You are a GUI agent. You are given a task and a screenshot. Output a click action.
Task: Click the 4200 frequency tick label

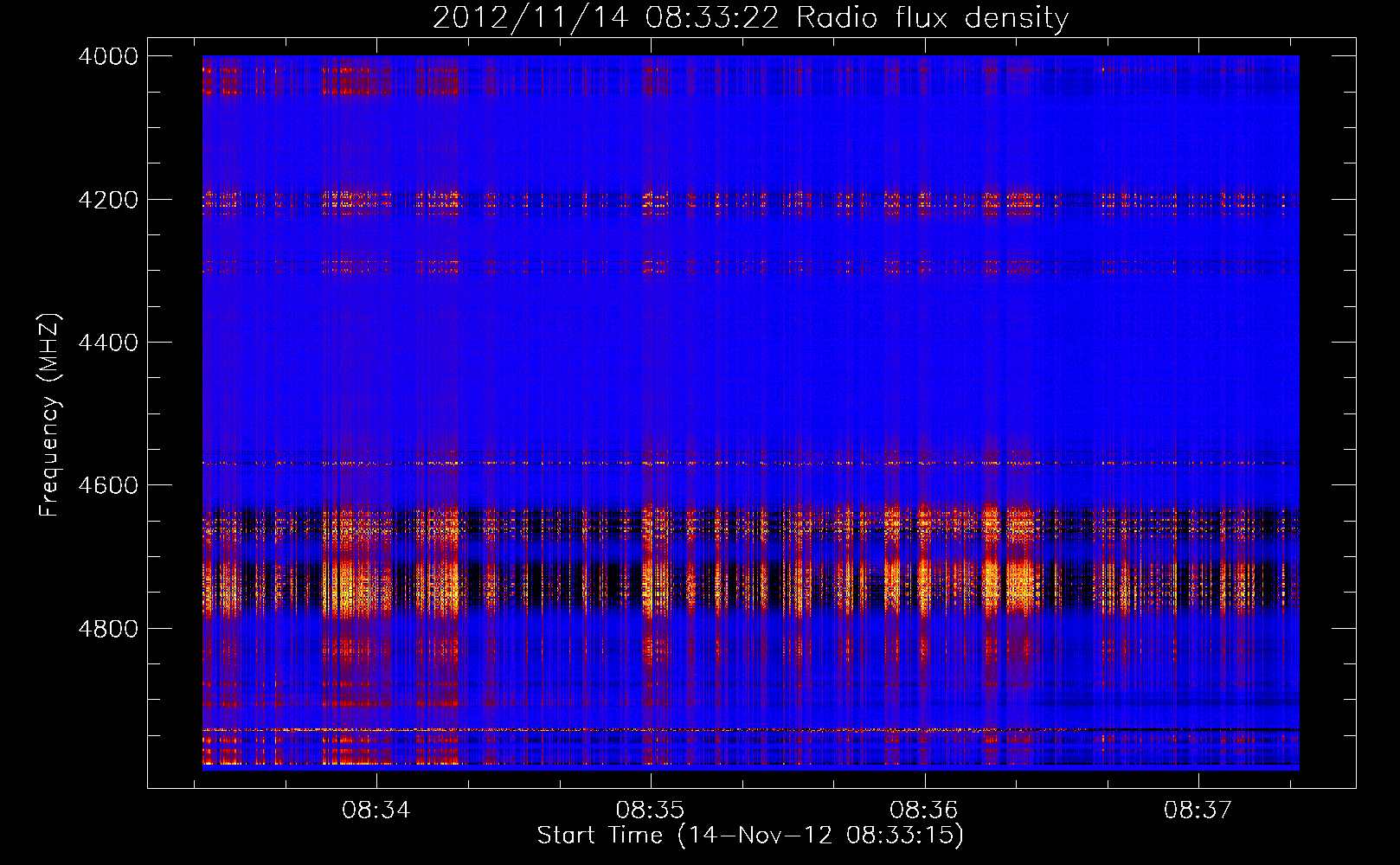coord(108,200)
